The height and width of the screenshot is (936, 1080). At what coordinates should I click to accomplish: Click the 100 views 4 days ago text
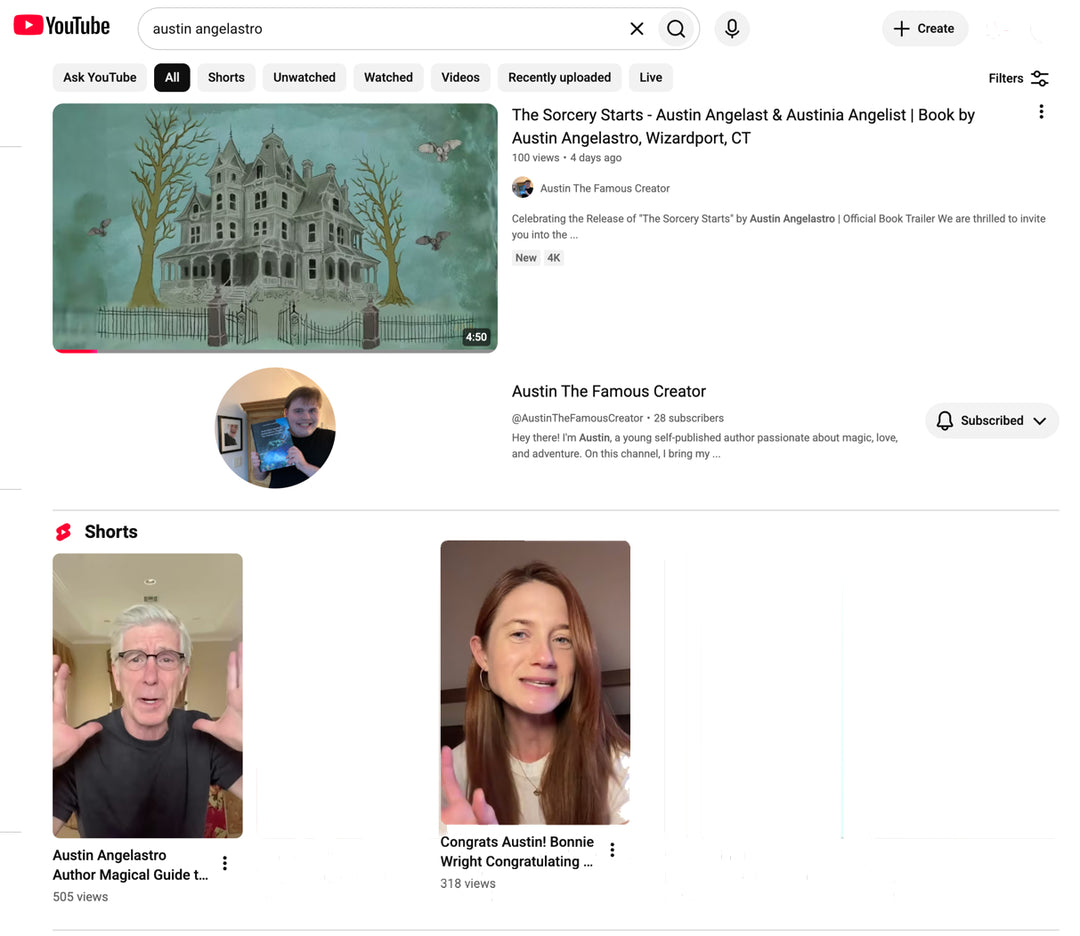click(x=566, y=158)
